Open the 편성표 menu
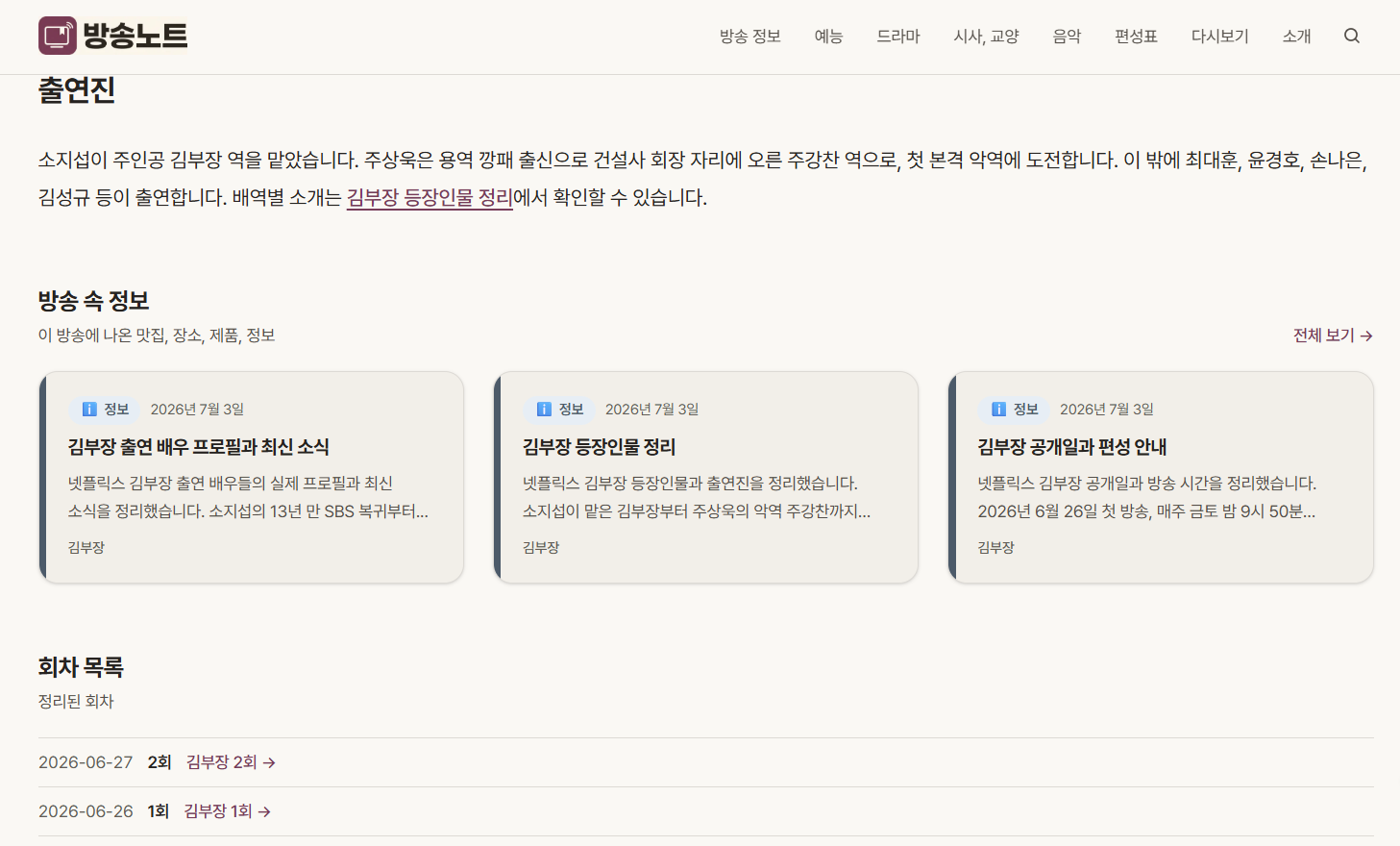This screenshot has height=846, width=1400. click(x=1136, y=37)
